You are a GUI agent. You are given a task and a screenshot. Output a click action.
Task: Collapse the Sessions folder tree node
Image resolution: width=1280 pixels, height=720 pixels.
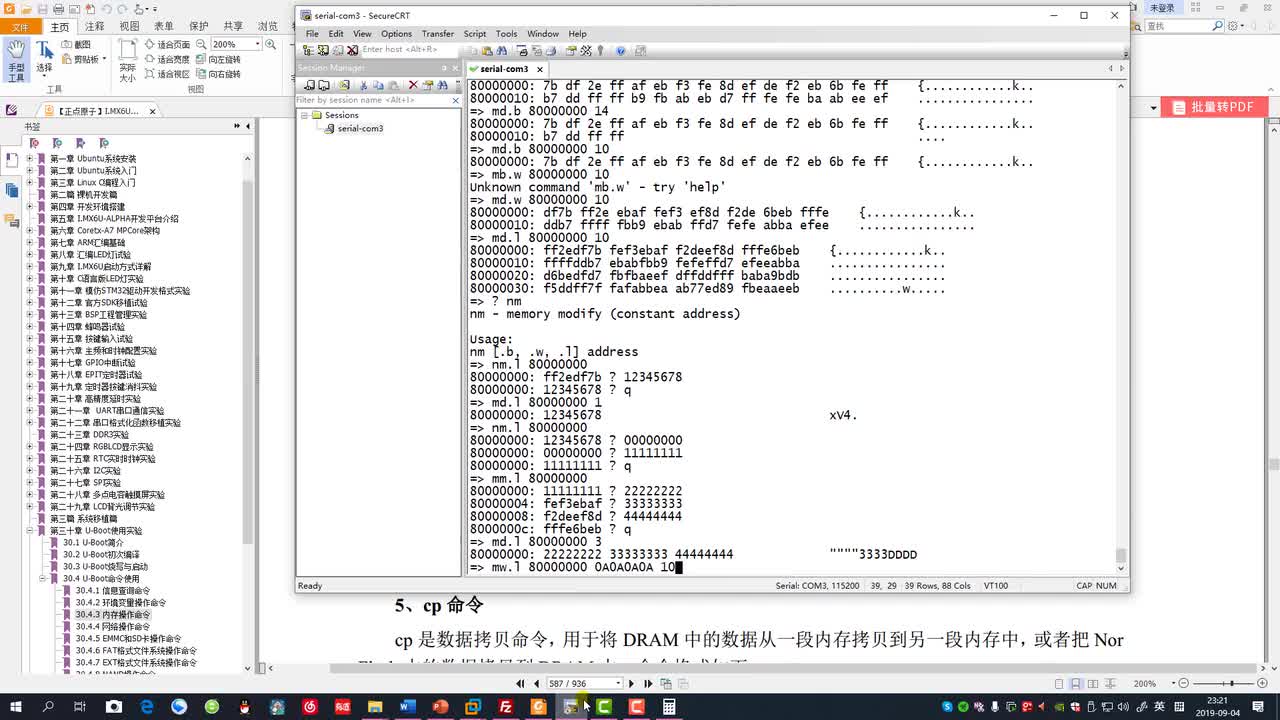click(305, 116)
